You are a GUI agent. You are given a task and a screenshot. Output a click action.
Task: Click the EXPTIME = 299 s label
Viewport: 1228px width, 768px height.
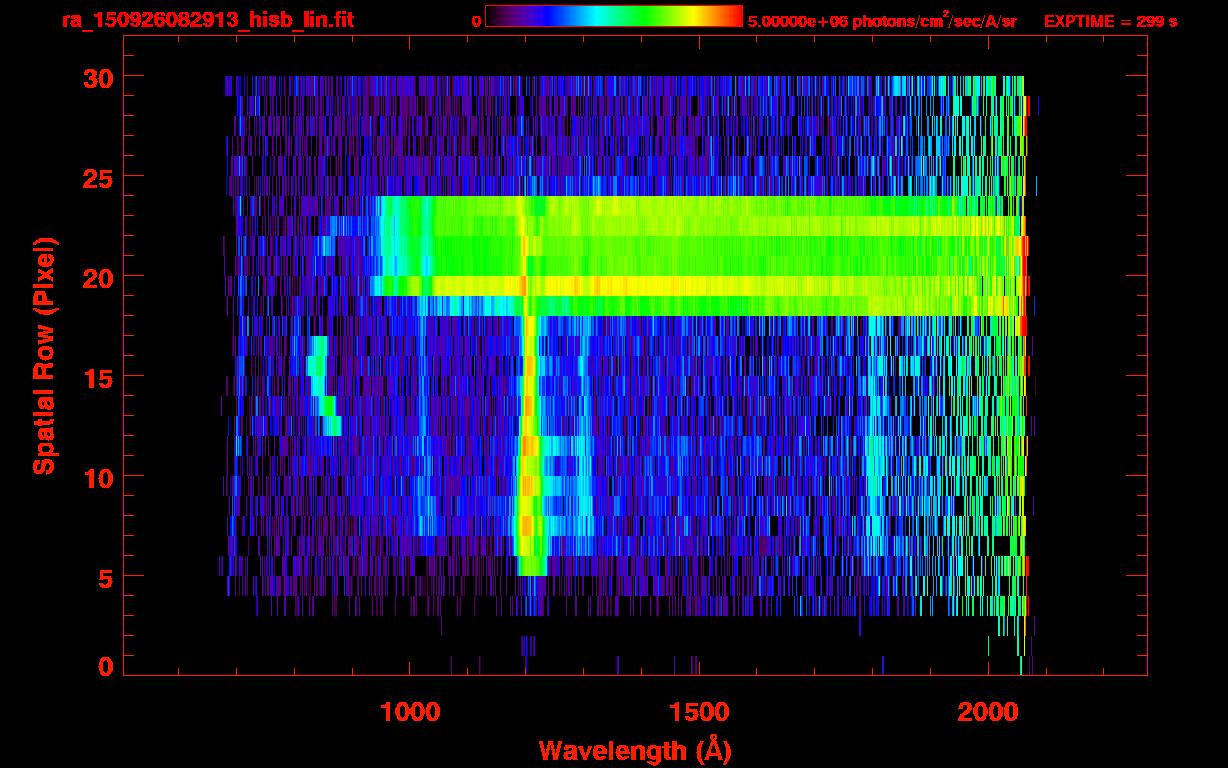click(x=1110, y=21)
